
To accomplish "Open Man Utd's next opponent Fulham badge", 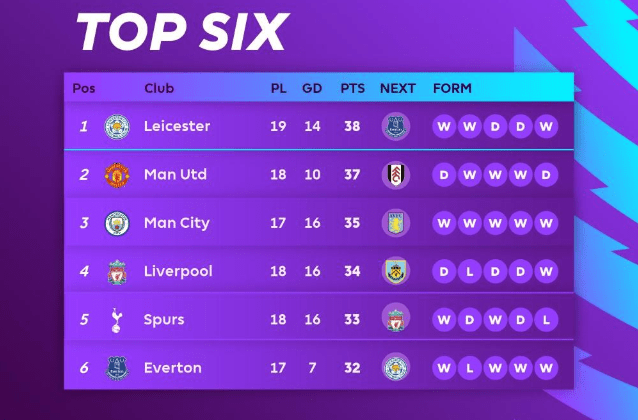I will (395, 175).
